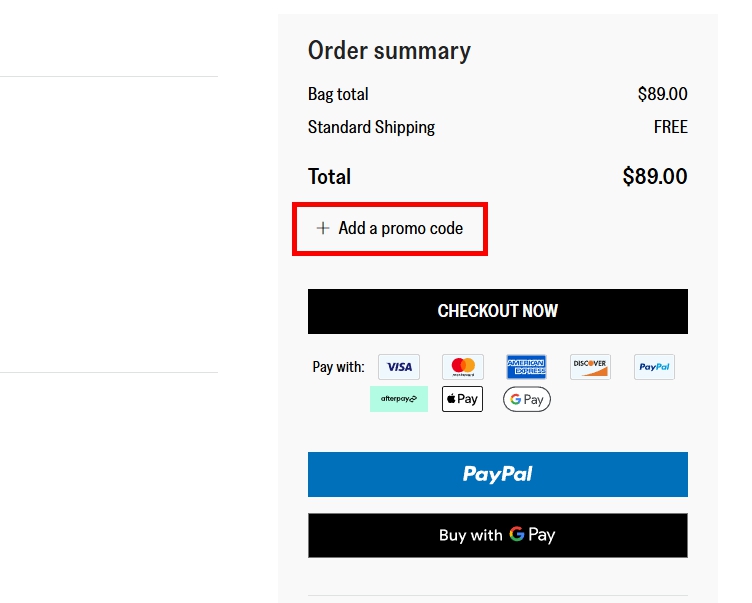752x603 pixels.
Task: Expand the Add a promo code section
Action: 400,228
